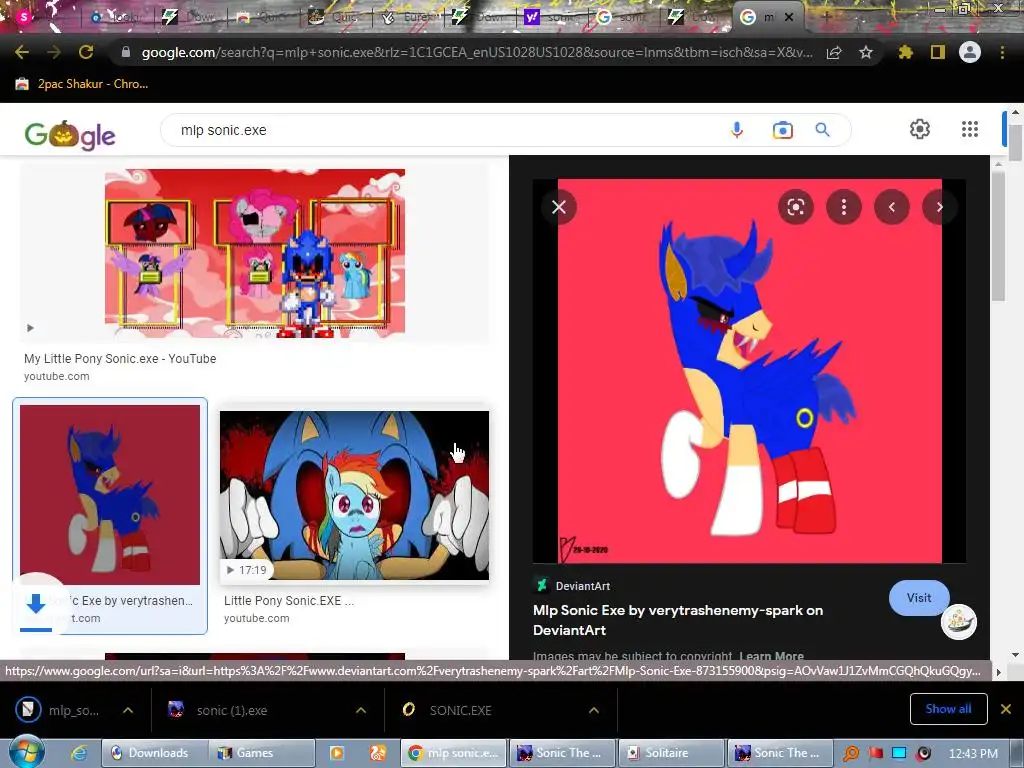Open the orange UC Browser taskbar icon
1024x768 pixels.
point(377,753)
